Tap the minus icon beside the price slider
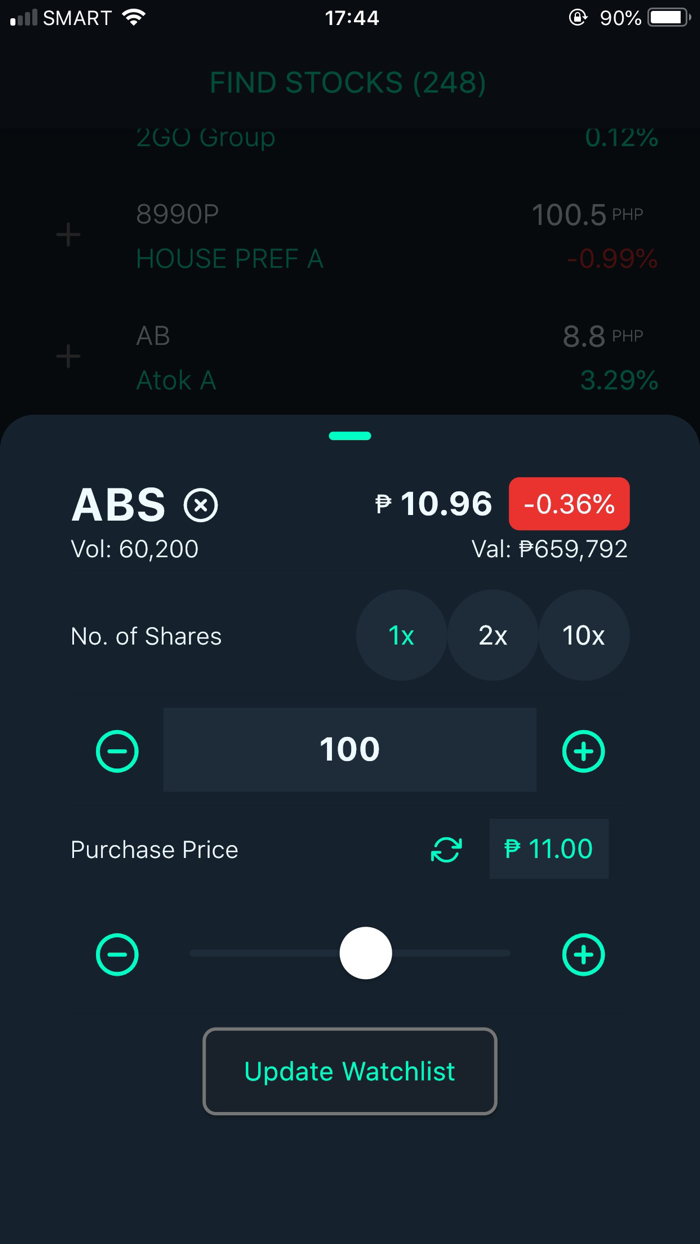This screenshot has width=700, height=1244. click(x=117, y=954)
